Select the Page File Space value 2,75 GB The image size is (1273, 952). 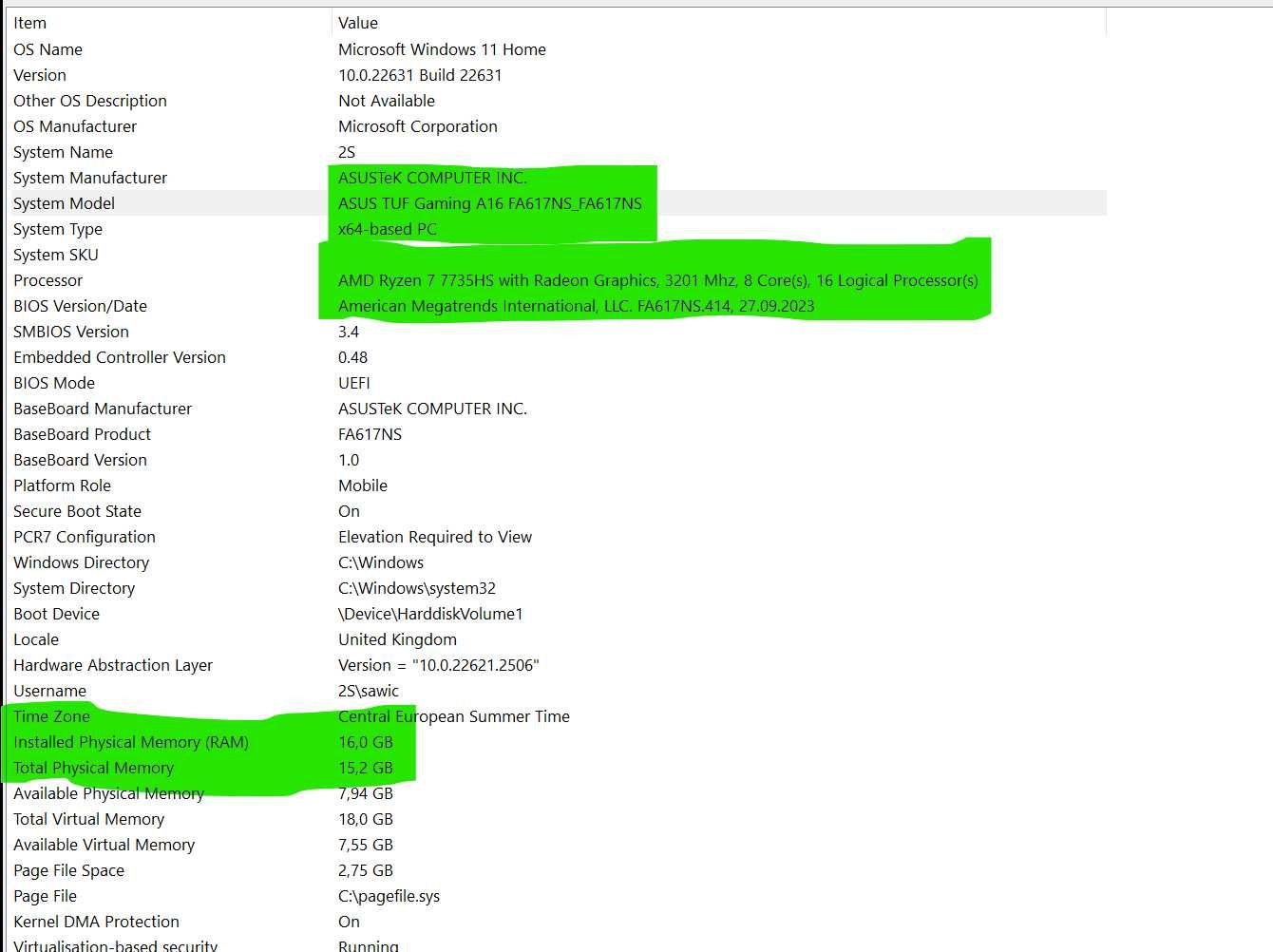click(366, 870)
